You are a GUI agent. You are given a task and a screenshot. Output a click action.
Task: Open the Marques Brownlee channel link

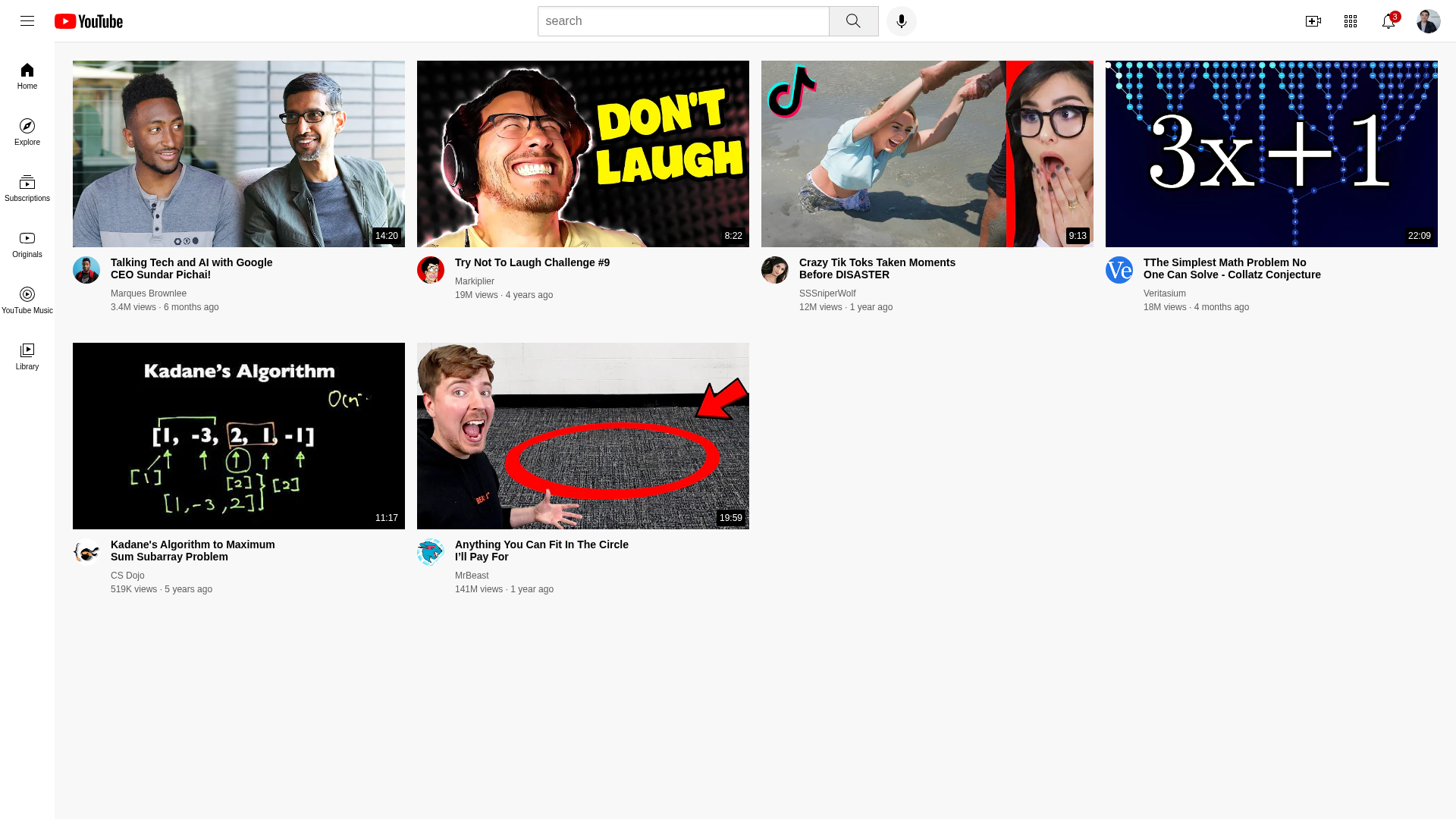[149, 293]
